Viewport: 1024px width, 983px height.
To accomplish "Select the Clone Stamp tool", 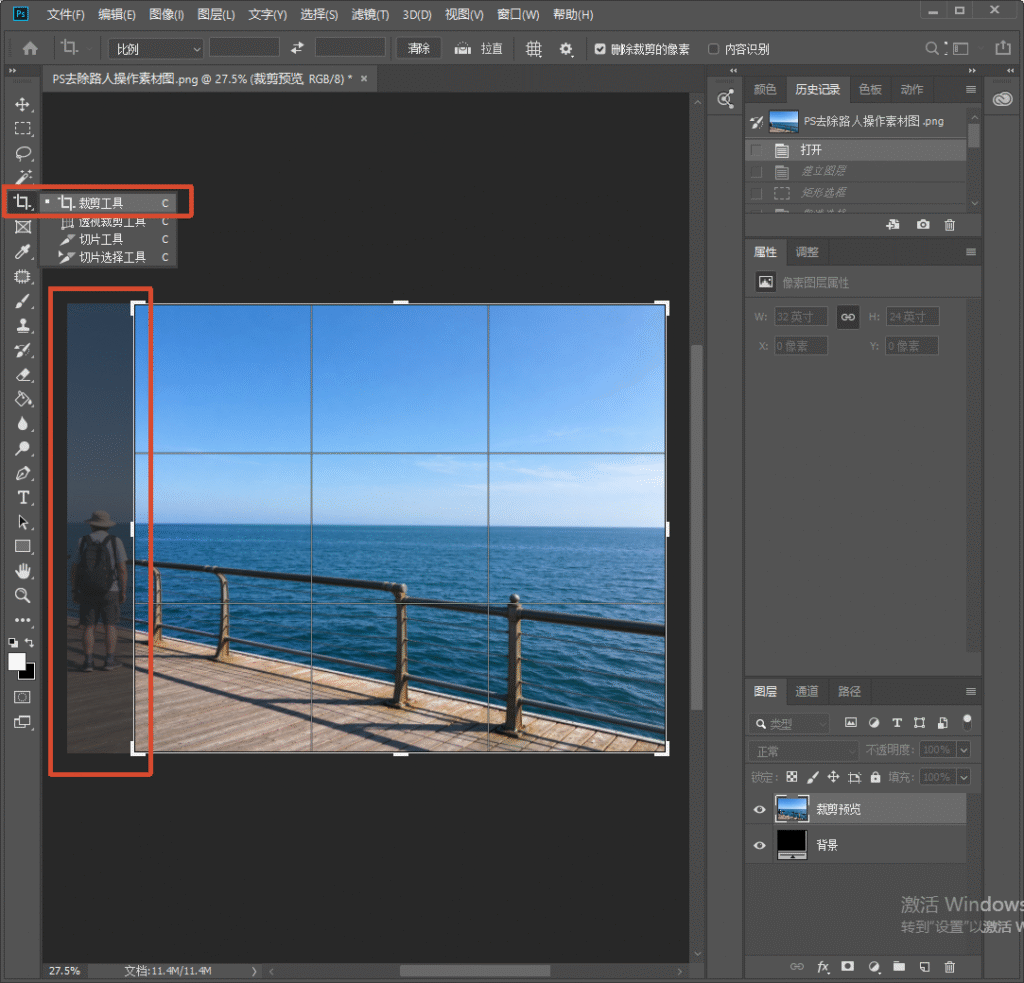I will coord(23,325).
